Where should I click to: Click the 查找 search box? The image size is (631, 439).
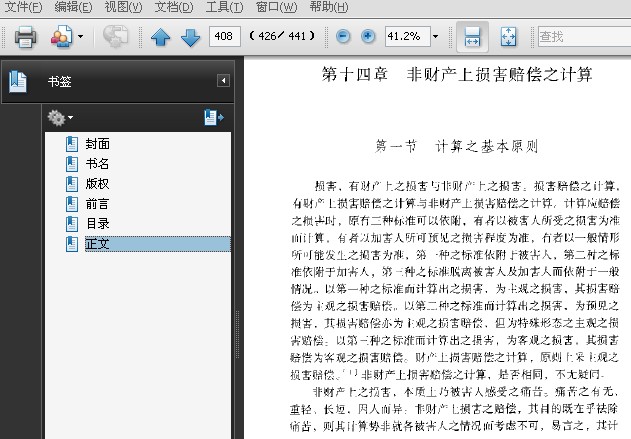tap(584, 37)
